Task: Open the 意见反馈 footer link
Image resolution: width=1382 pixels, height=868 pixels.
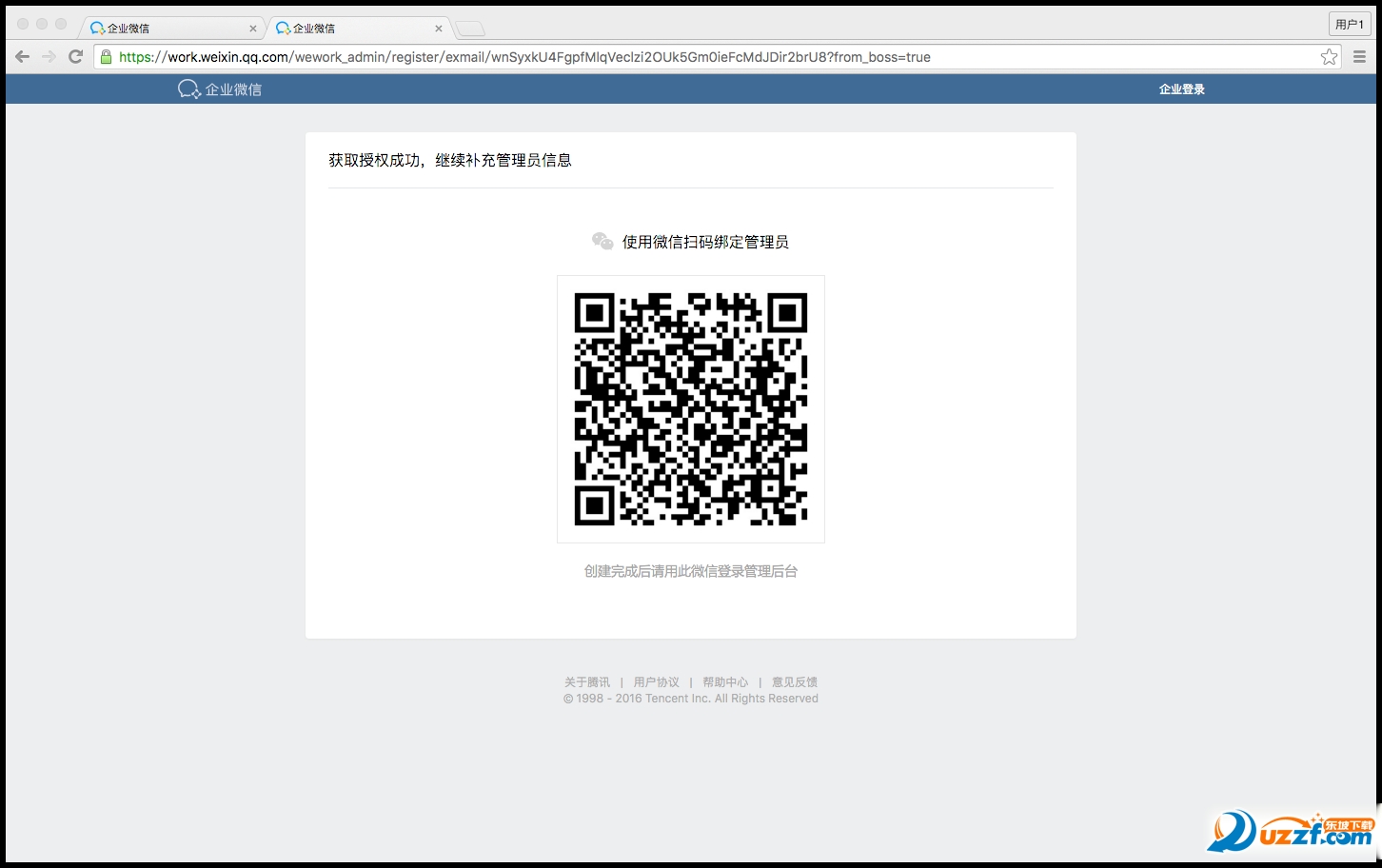Action: (x=795, y=682)
